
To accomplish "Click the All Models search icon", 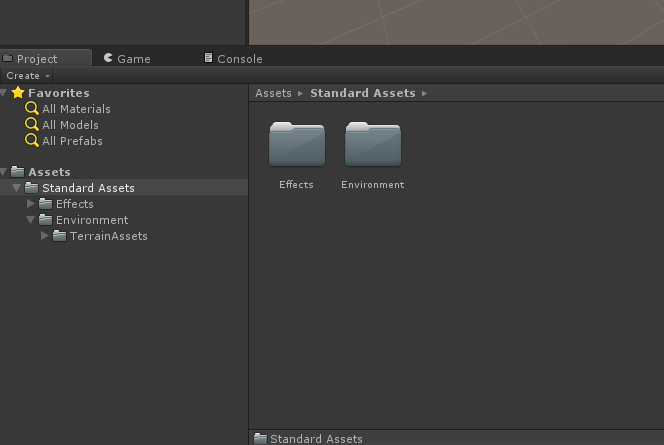I will point(32,124).
